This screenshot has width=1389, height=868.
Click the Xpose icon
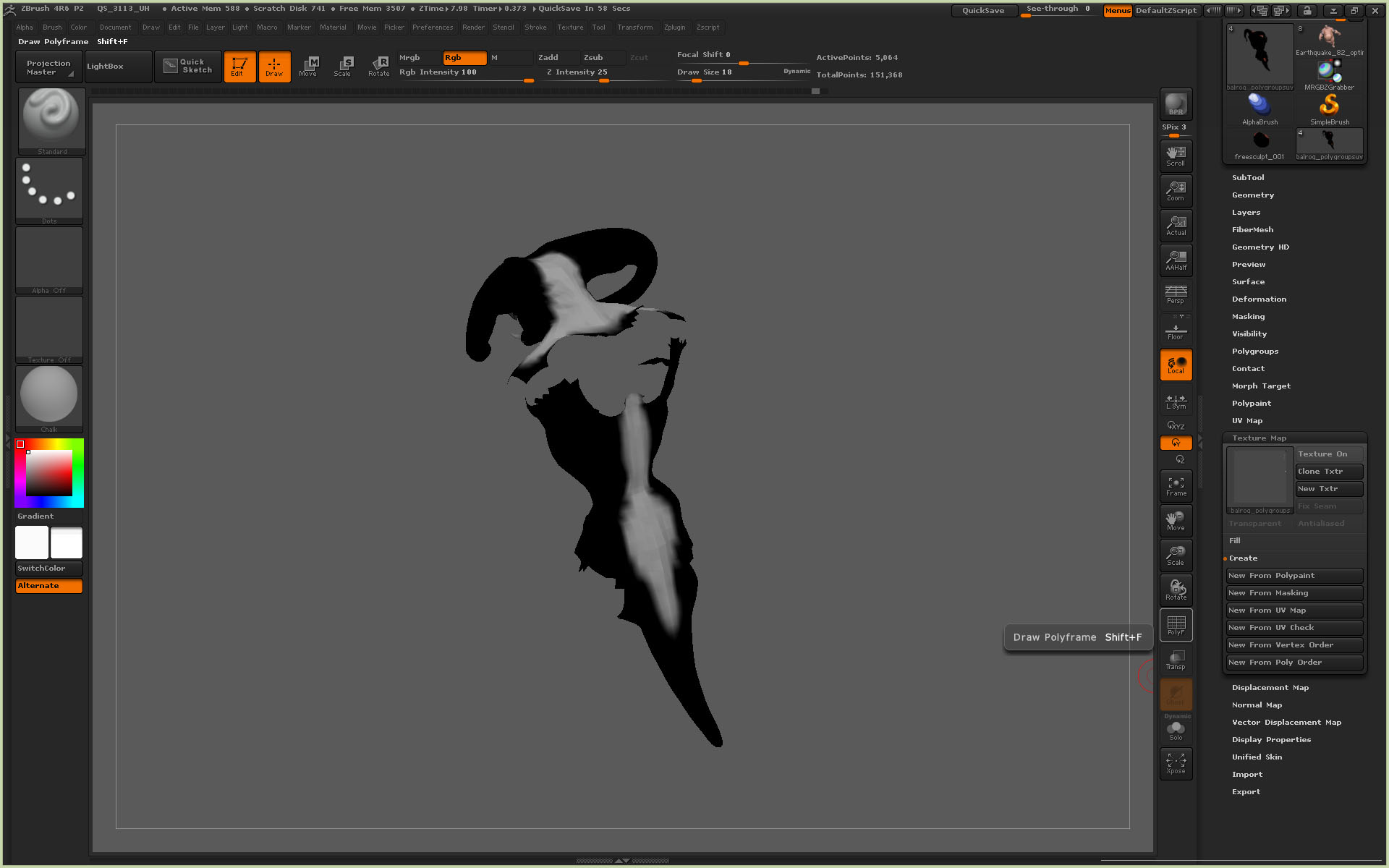1176,763
